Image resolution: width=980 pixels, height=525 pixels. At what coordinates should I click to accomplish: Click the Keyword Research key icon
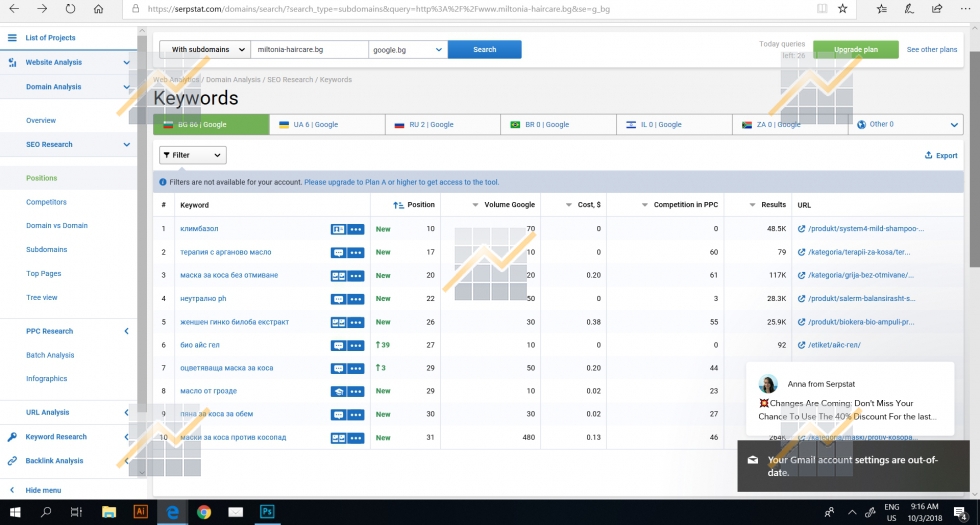click(x=12, y=437)
